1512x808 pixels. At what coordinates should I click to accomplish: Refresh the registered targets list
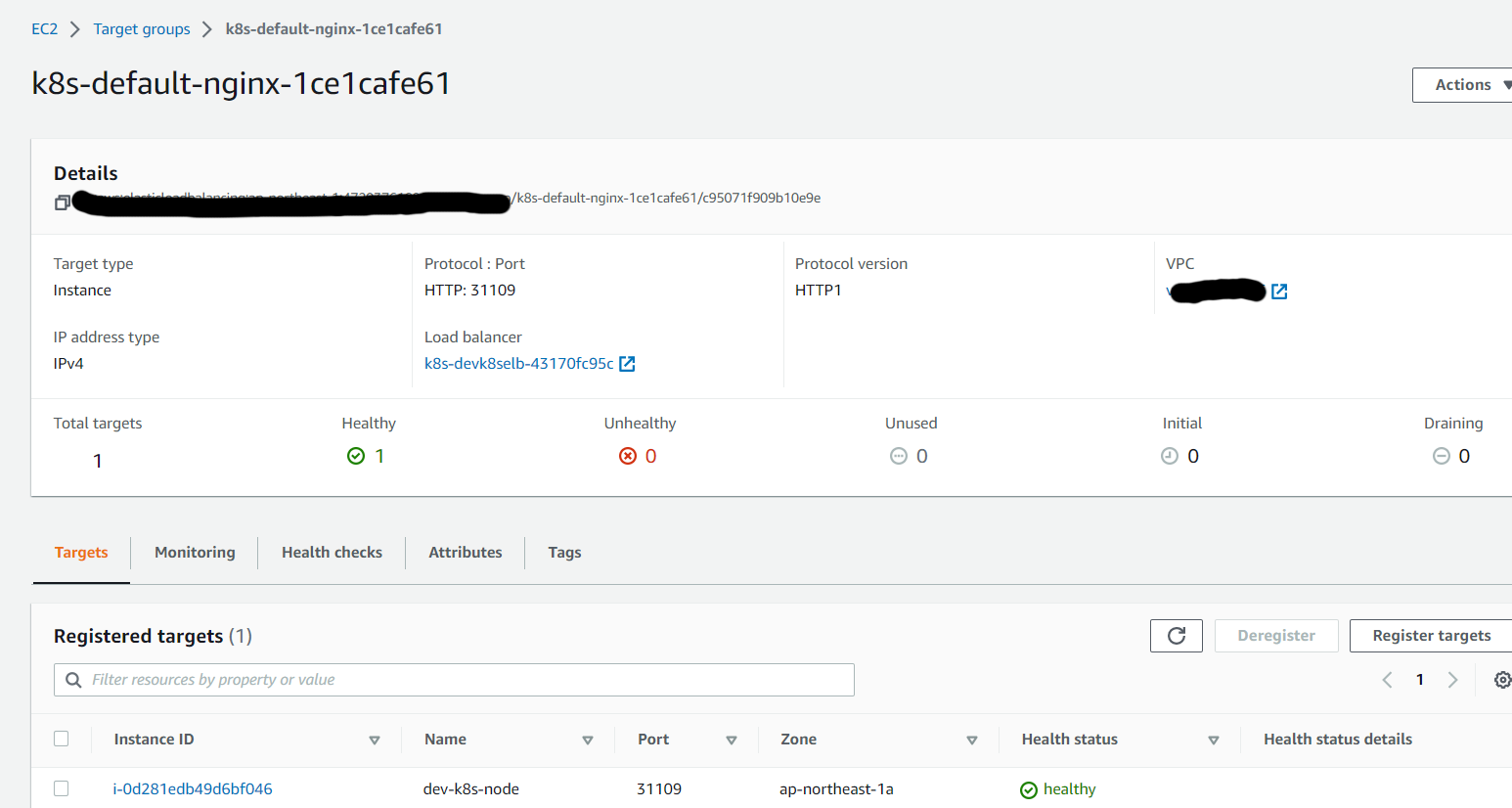[1176, 636]
